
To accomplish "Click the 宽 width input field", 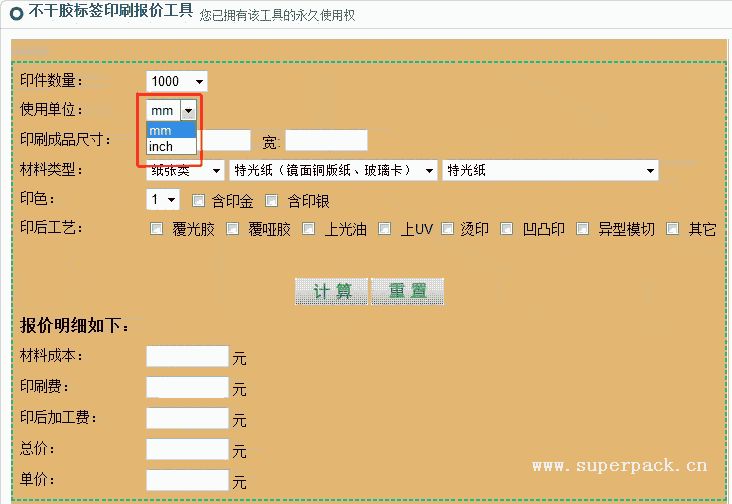I will point(326,141).
